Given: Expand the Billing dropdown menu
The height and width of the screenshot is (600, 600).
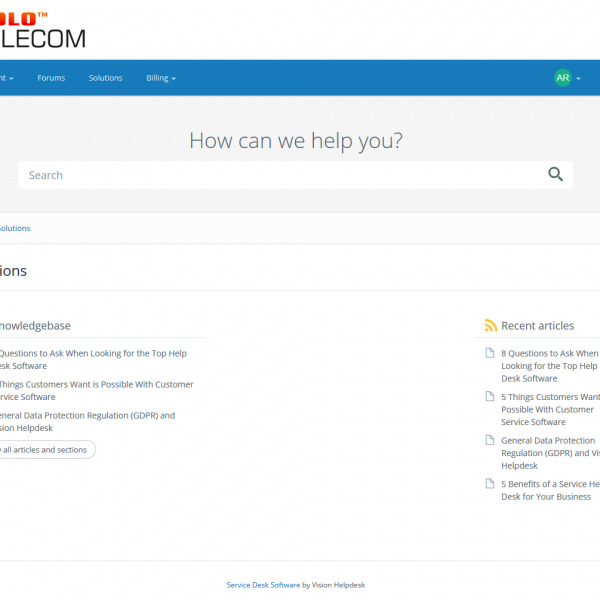Looking at the screenshot, I should (x=160, y=78).
